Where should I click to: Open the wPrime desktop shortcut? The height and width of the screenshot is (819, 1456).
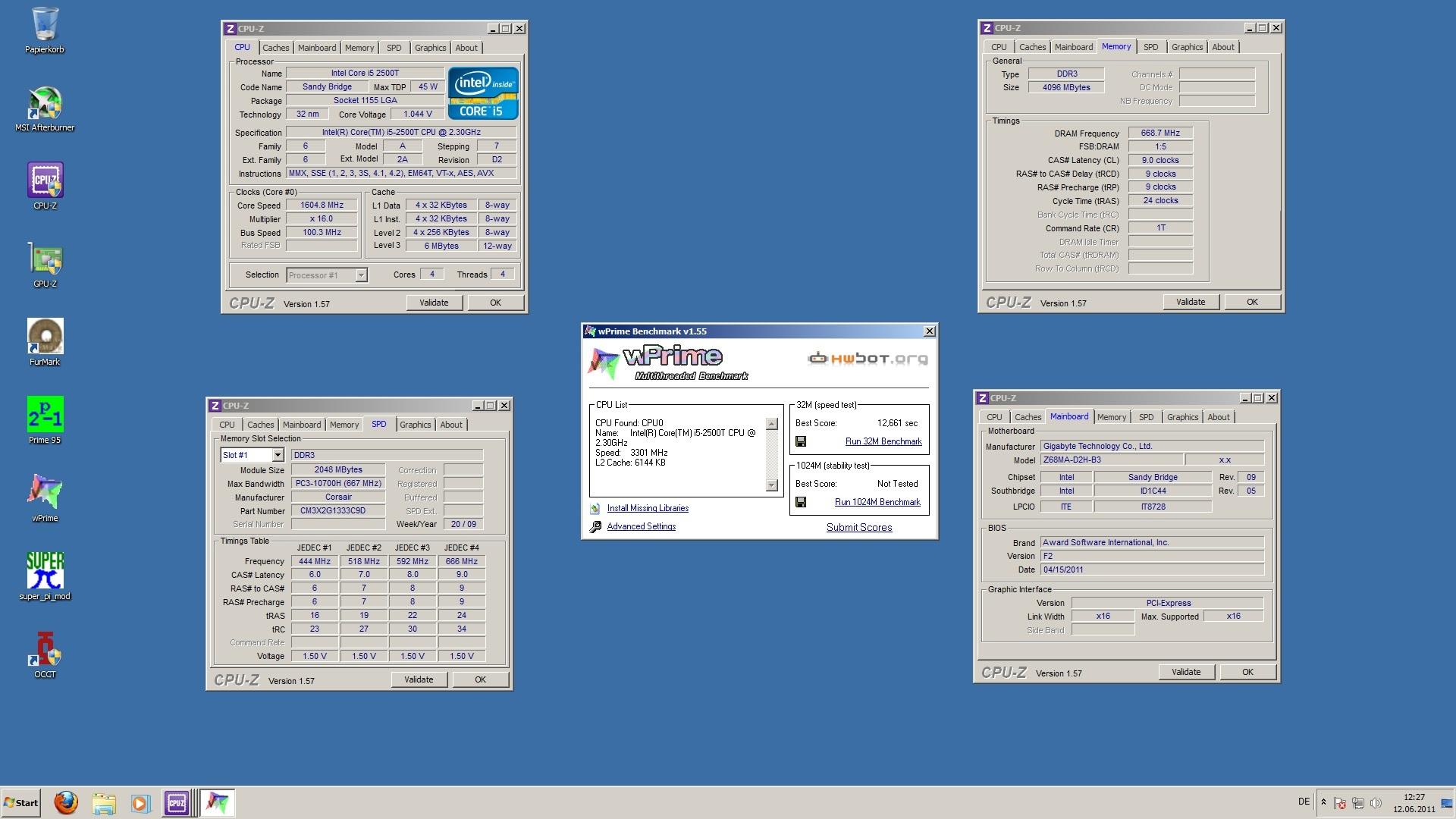[45, 499]
